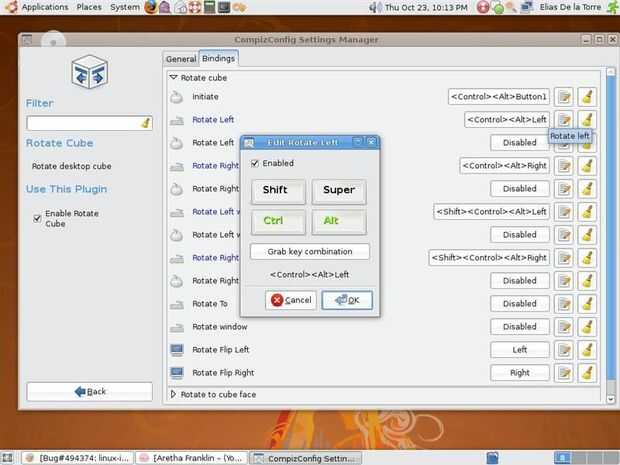Click user name Elias De la Torre
Screen dimensions: 620x465
pos(570,7)
